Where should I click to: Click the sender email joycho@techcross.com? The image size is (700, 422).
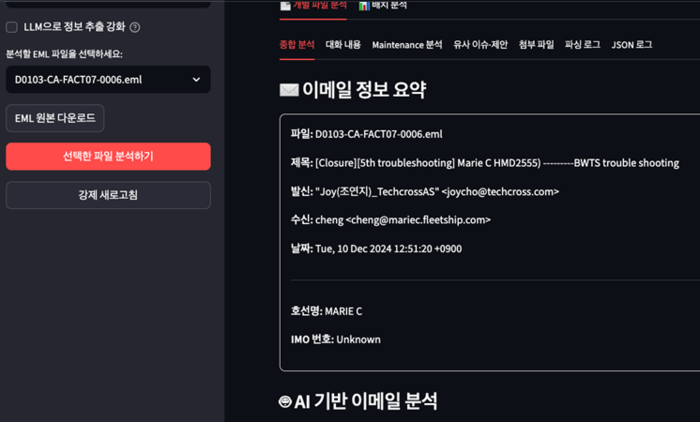(x=503, y=191)
